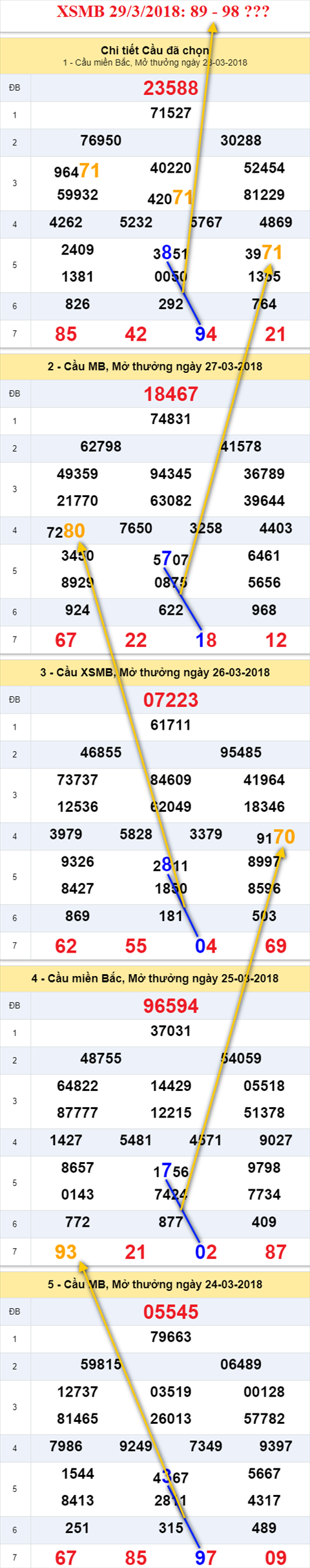Click the number 94345
This screenshot has height=1568, width=310.
pyautogui.click(x=170, y=474)
